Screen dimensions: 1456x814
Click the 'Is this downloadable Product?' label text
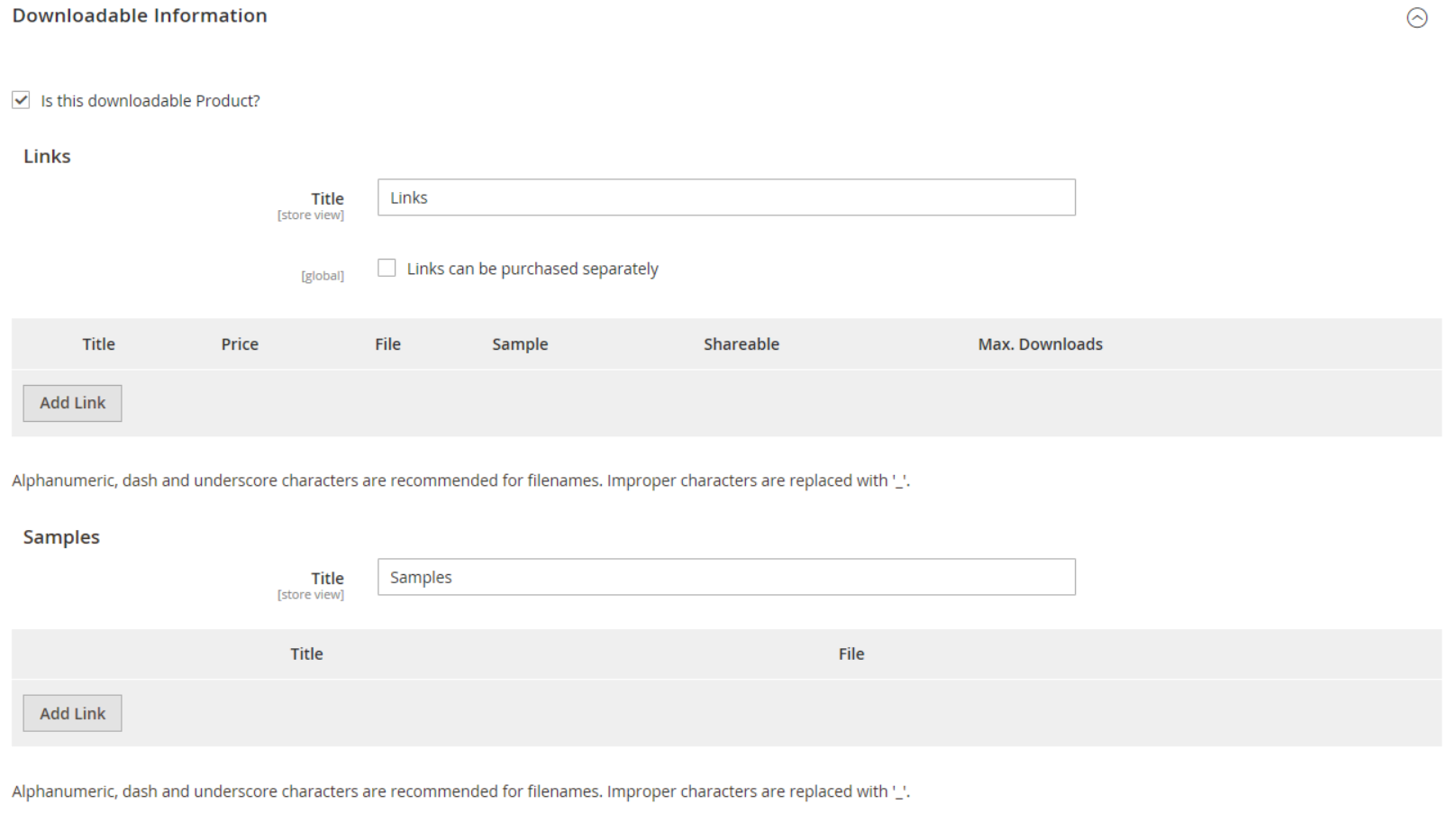[150, 101]
